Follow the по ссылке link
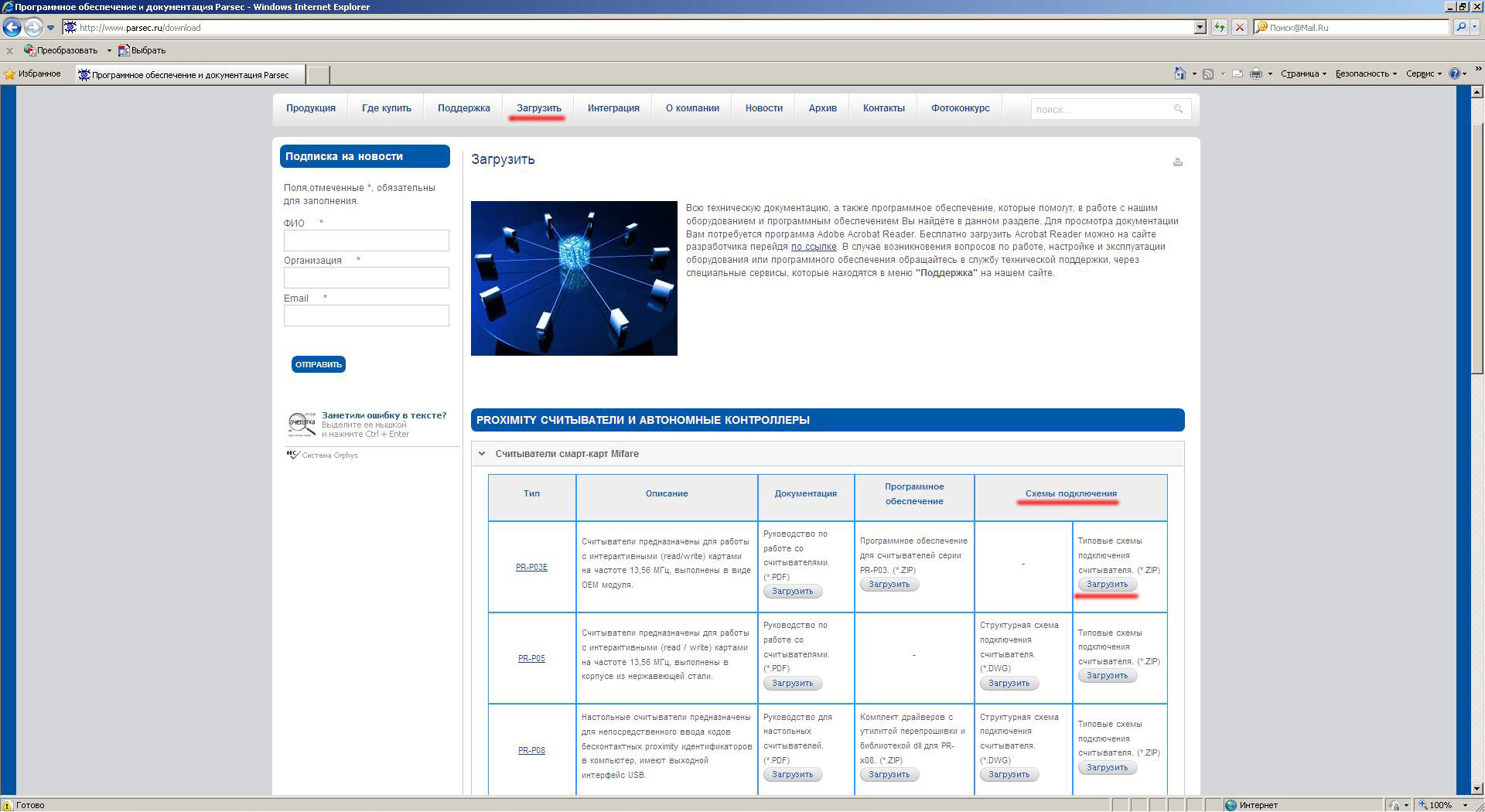1485x812 pixels. pyautogui.click(x=814, y=247)
